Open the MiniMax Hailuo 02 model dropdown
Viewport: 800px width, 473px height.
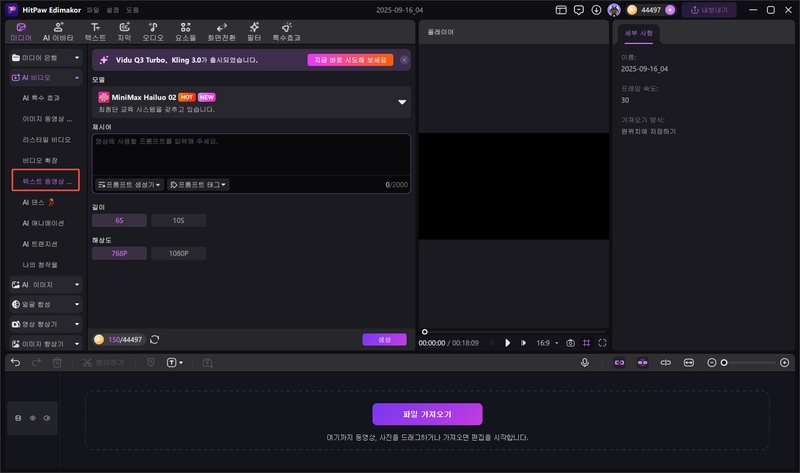point(251,102)
